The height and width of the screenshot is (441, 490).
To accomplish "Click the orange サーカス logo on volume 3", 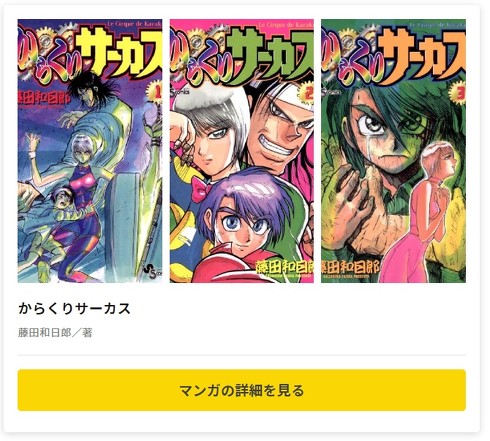I will pyautogui.click(x=423, y=52).
